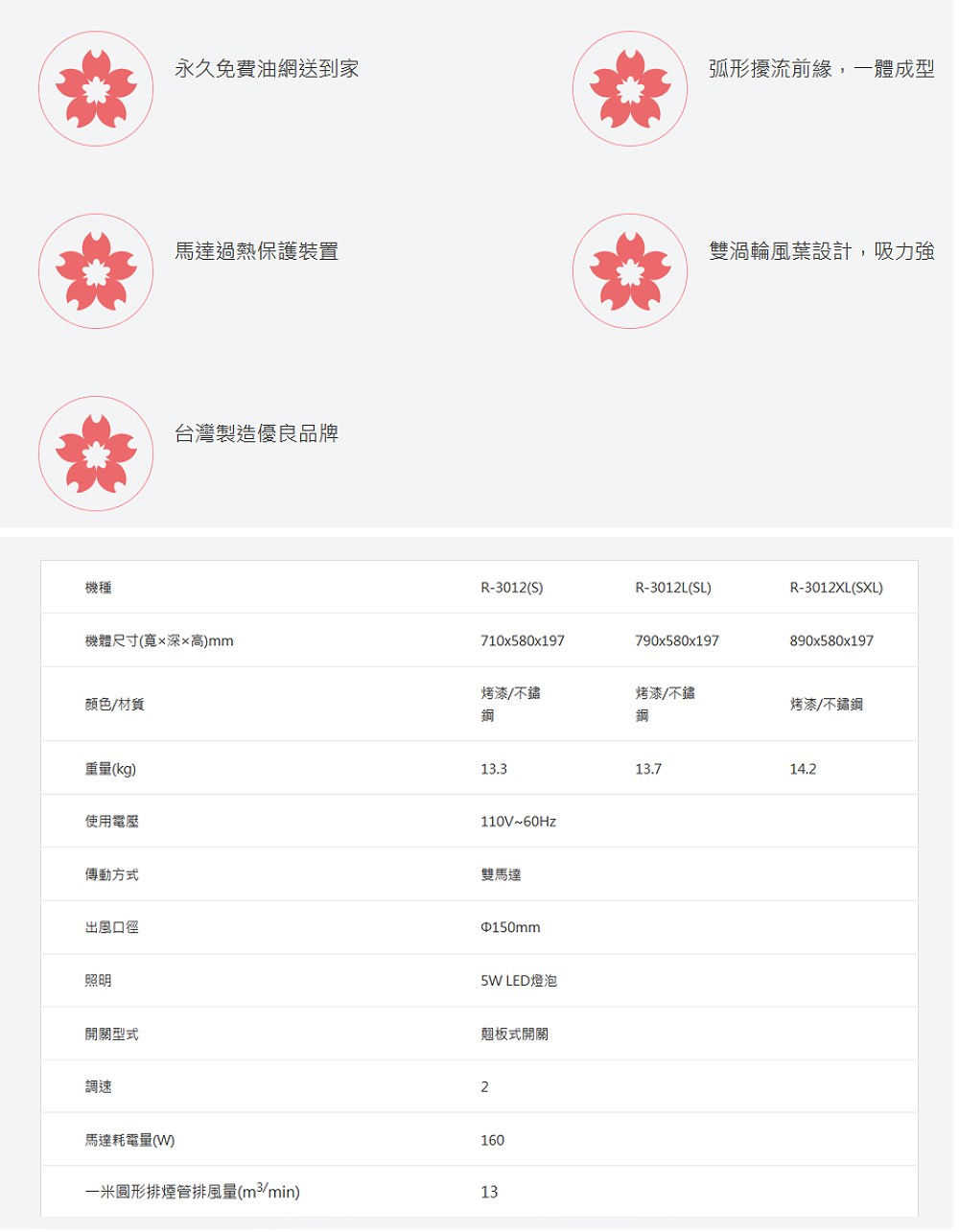Click the R-3012XL(SXL) model column header
959x1232 pixels.
(836, 588)
